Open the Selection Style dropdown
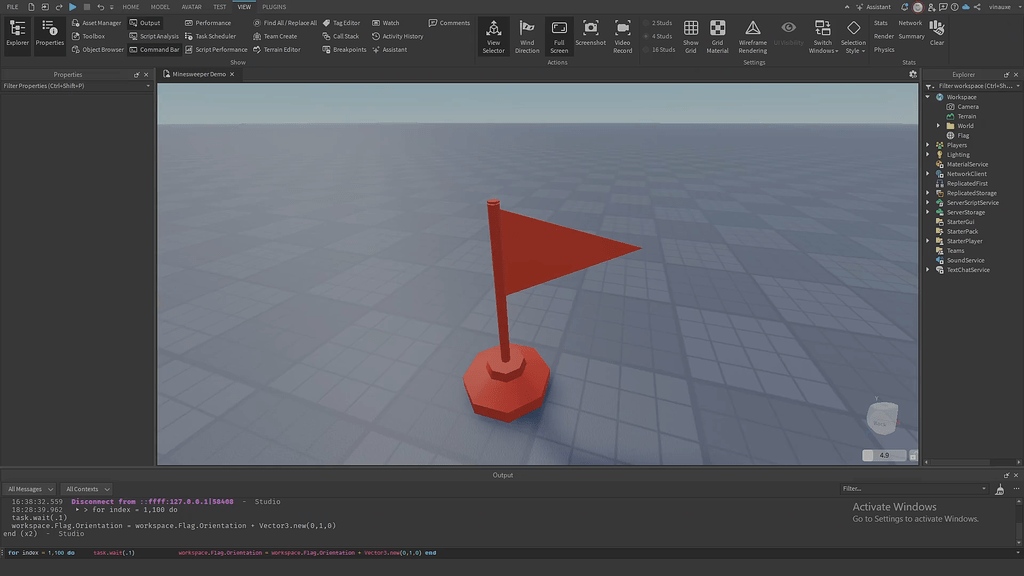The width and height of the screenshot is (1024, 576). point(853,36)
